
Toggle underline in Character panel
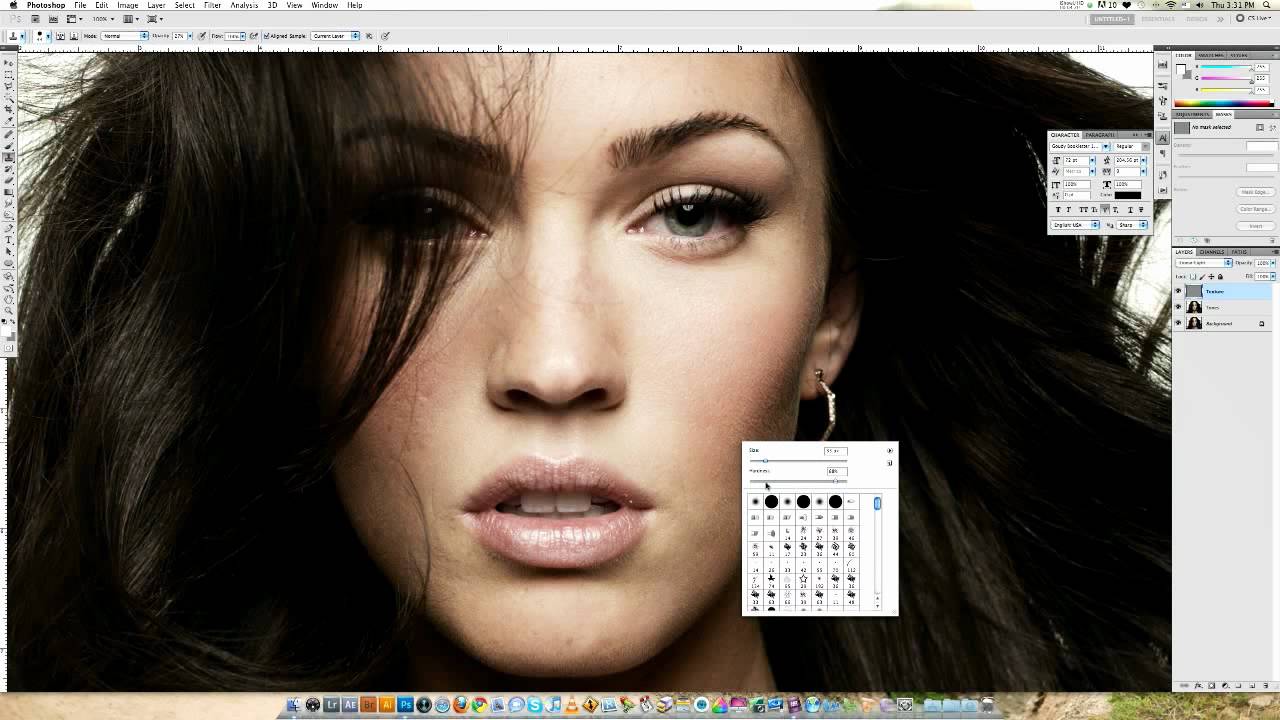(x=1130, y=210)
